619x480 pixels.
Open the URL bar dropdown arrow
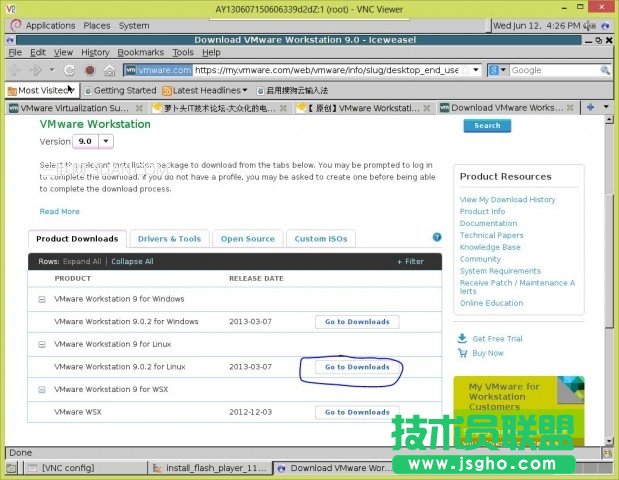click(476, 70)
